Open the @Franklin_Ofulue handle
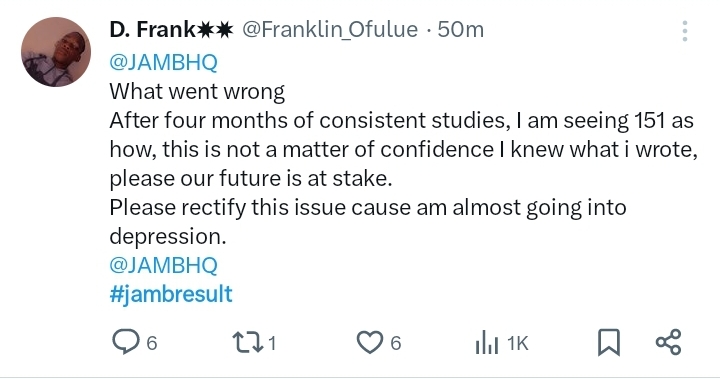Image resolution: width=720 pixels, height=379 pixels. point(330,30)
